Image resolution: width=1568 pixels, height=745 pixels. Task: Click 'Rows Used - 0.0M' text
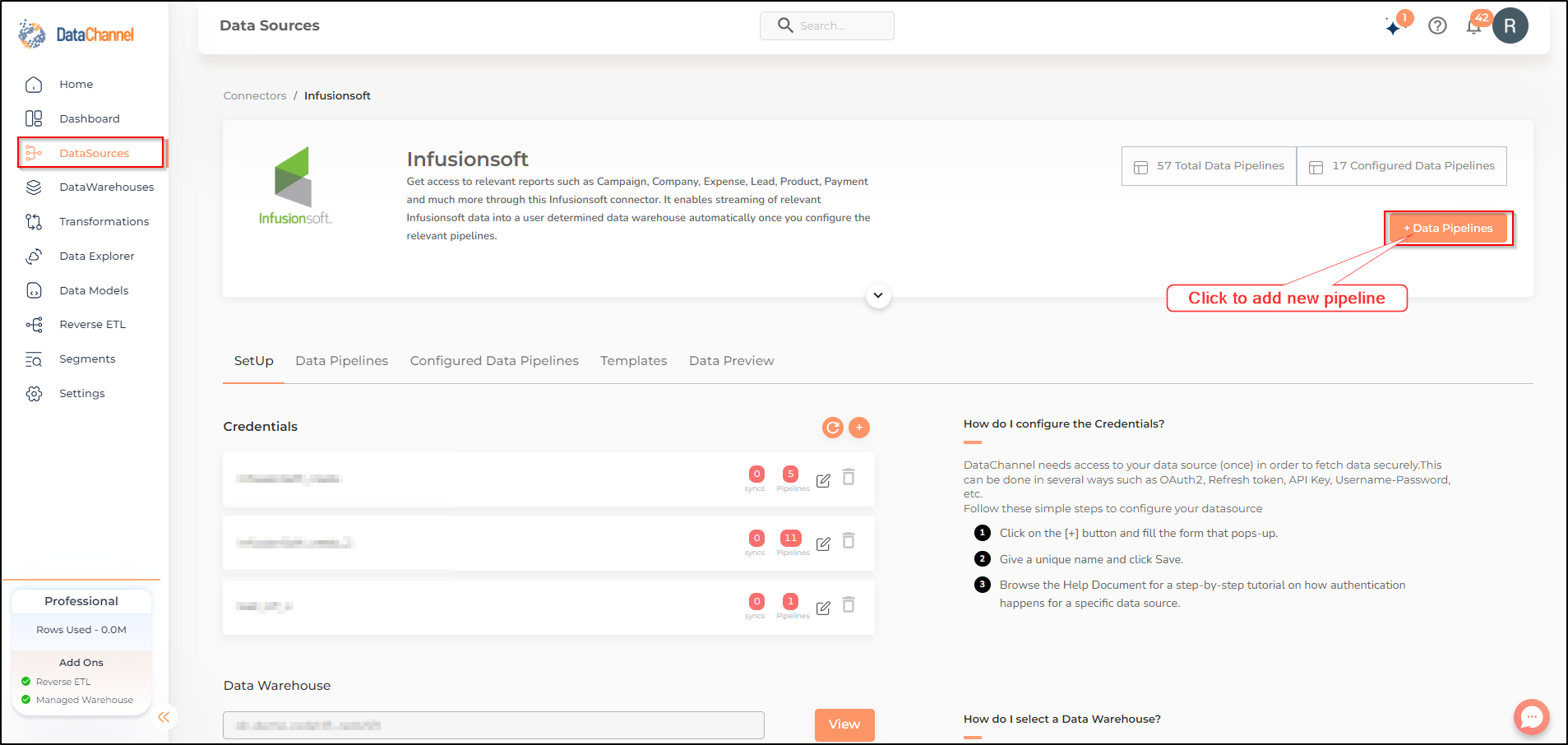pos(81,630)
